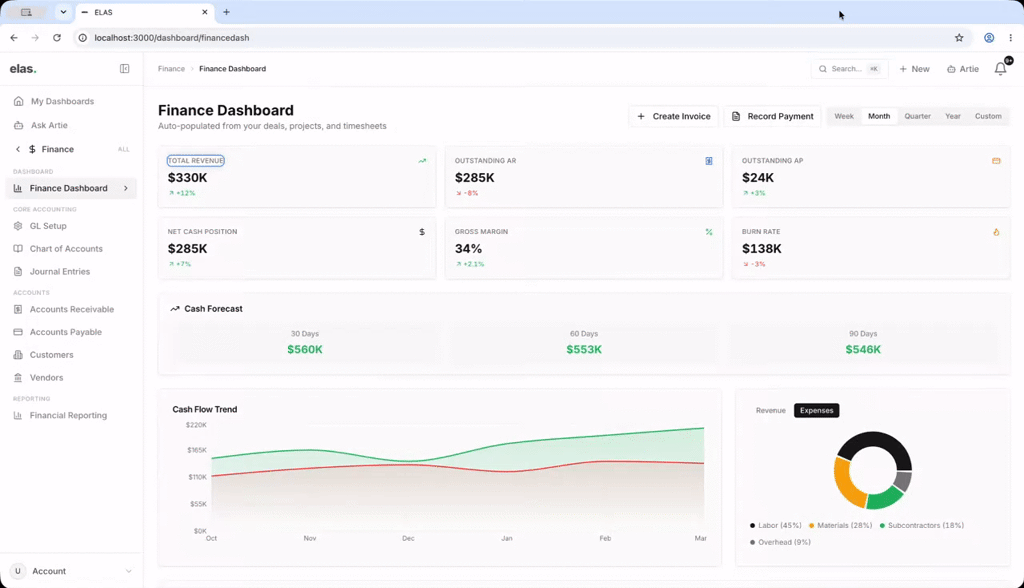Image resolution: width=1024 pixels, height=588 pixels.
Task: Click the Ask Artie robot icon in sidebar
Action: coord(18,125)
